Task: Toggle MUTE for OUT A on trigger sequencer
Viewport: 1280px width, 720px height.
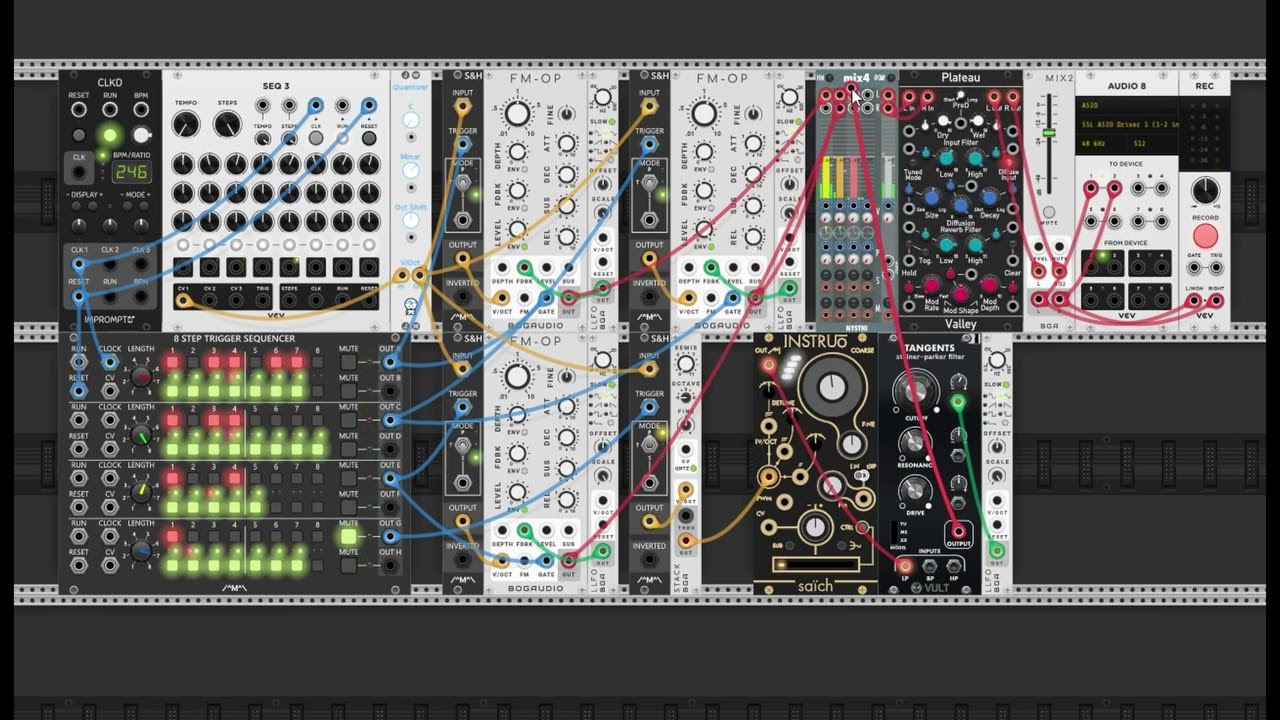Action: (x=349, y=362)
